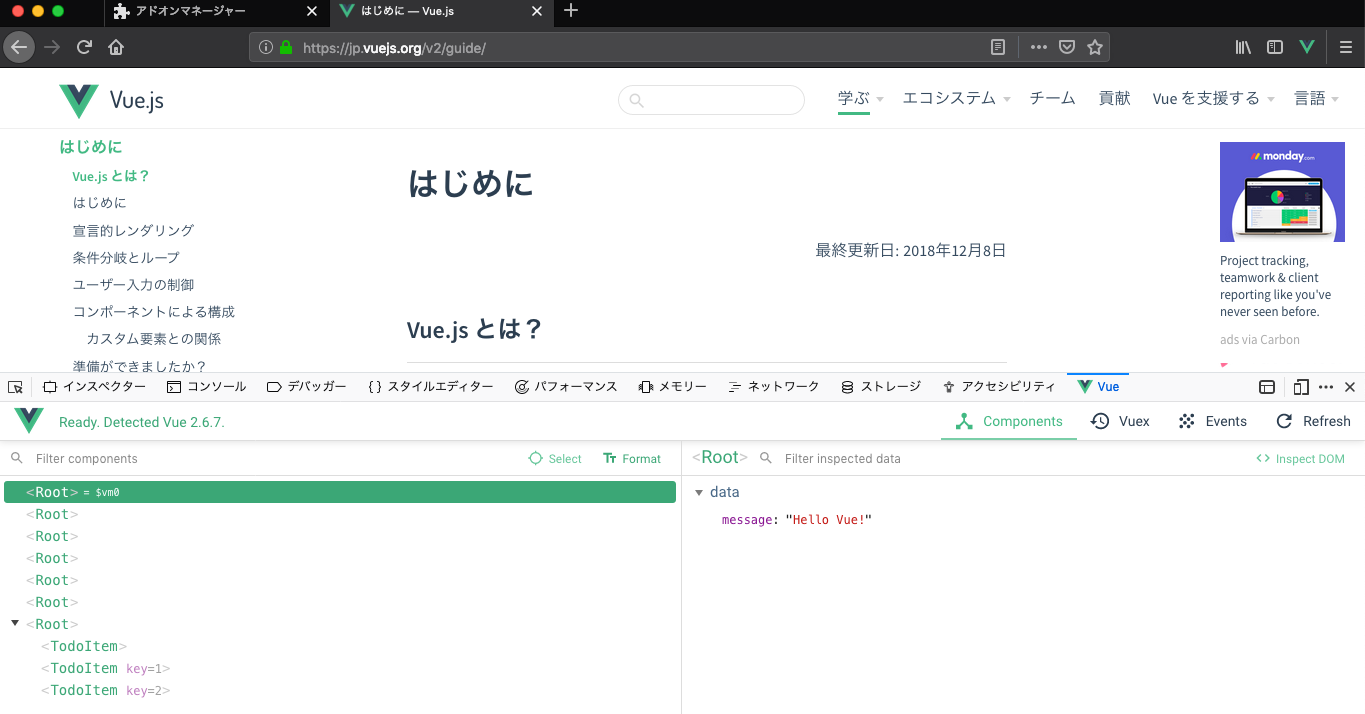Click the Filter components search field
Image resolution: width=1365 pixels, height=714 pixels.
[100, 458]
